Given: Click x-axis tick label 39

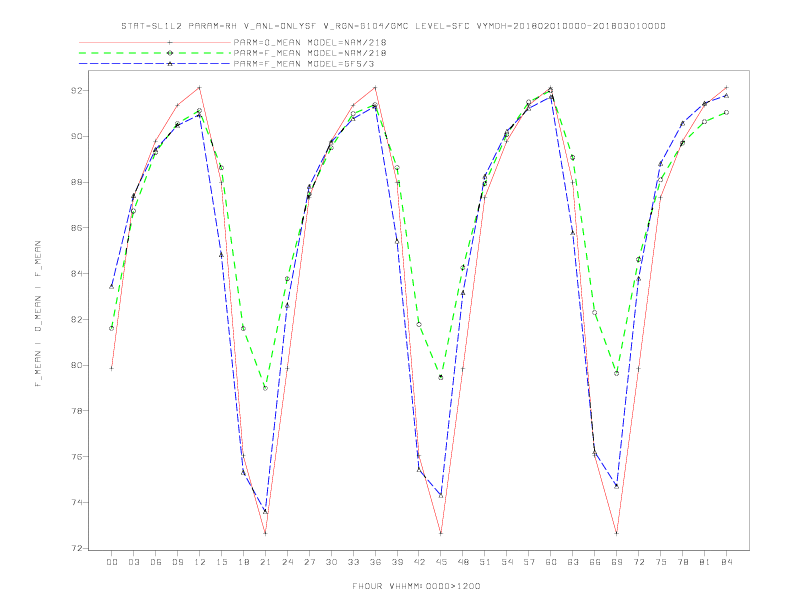Looking at the screenshot, I should click(x=397, y=562).
